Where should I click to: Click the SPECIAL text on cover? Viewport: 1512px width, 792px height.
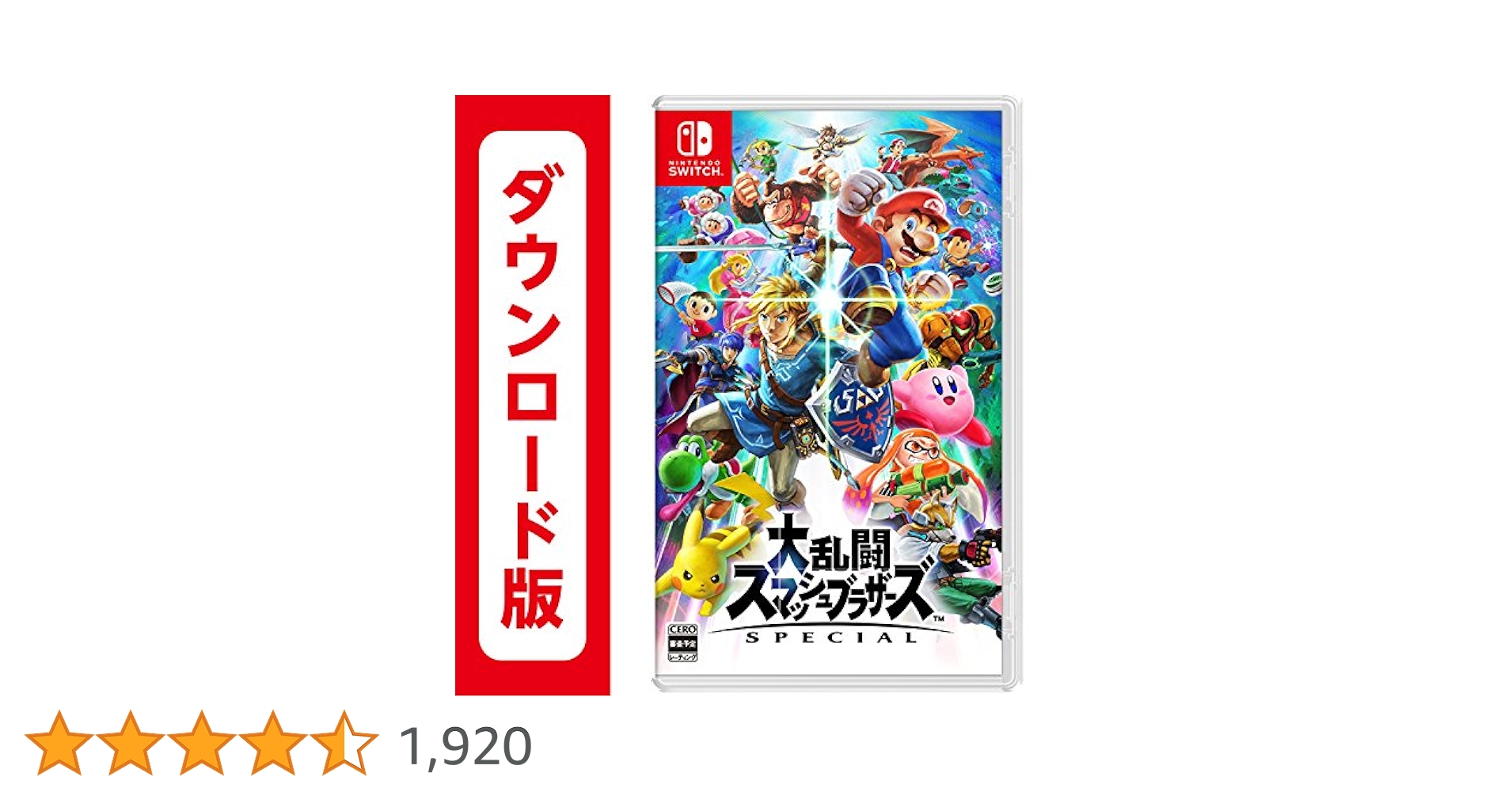pyautogui.click(x=831, y=638)
